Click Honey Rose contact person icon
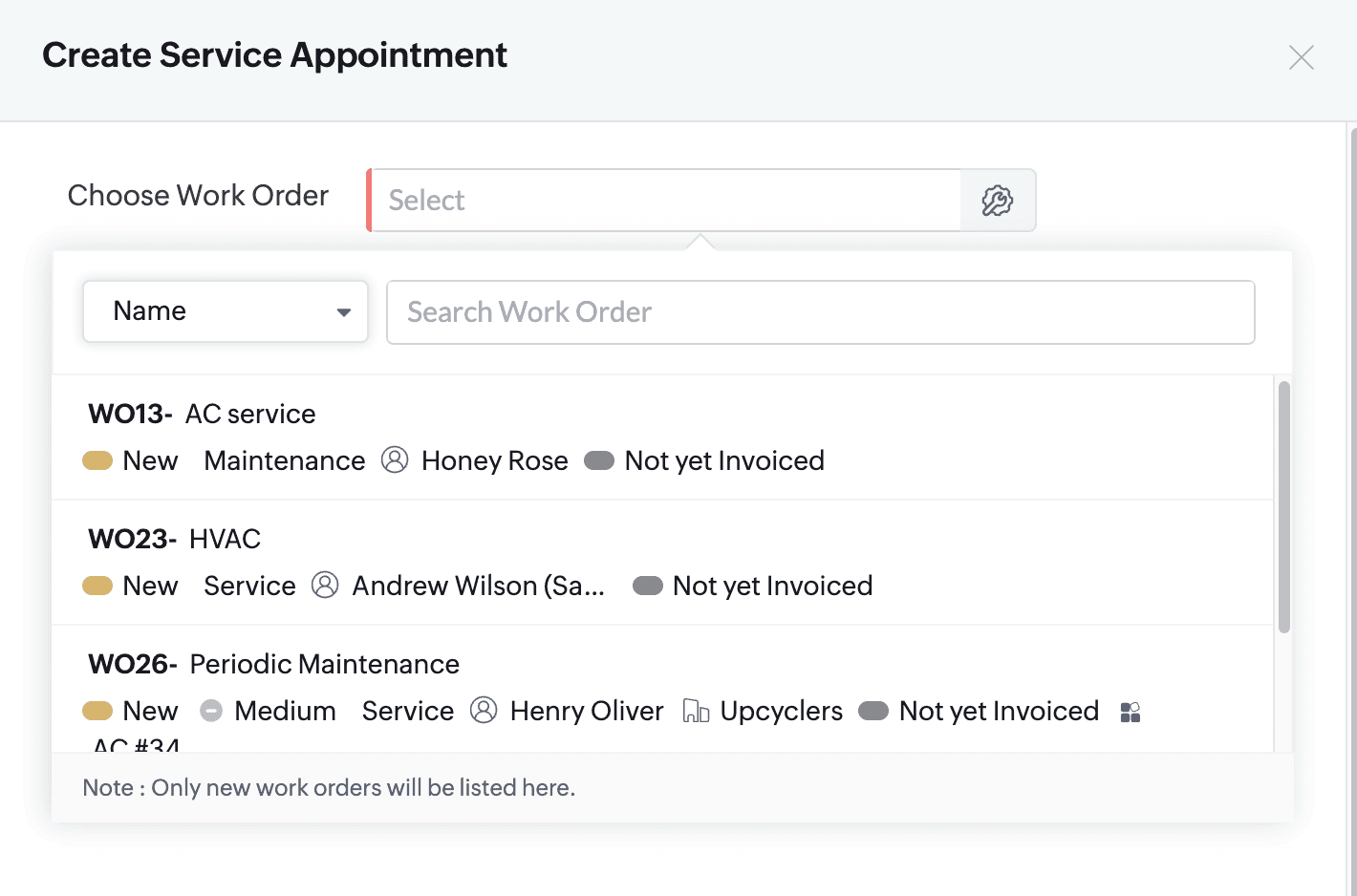 395,460
